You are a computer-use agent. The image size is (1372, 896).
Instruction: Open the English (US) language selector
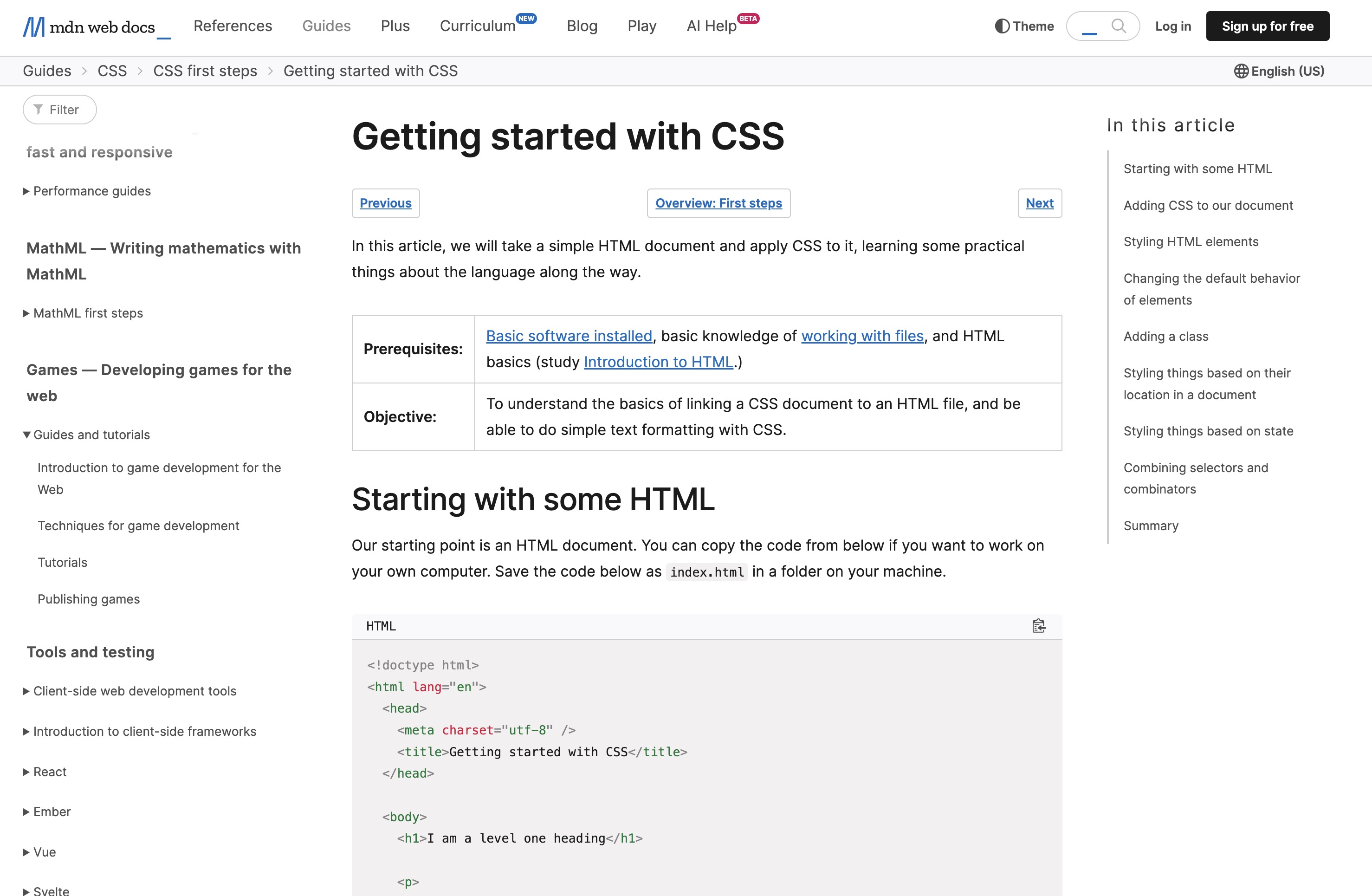coord(1279,71)
